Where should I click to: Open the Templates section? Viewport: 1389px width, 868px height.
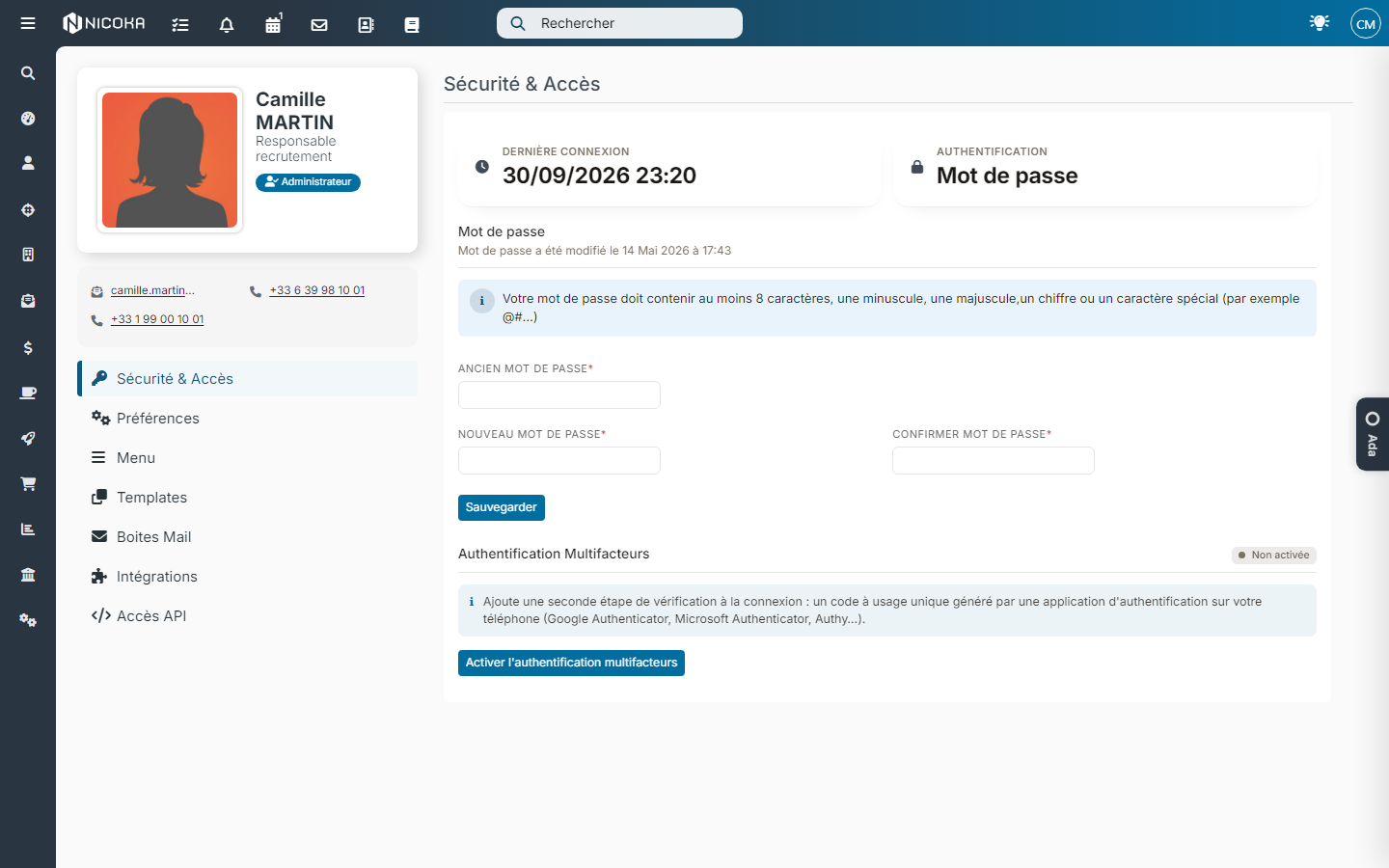(x=248, y=498)
